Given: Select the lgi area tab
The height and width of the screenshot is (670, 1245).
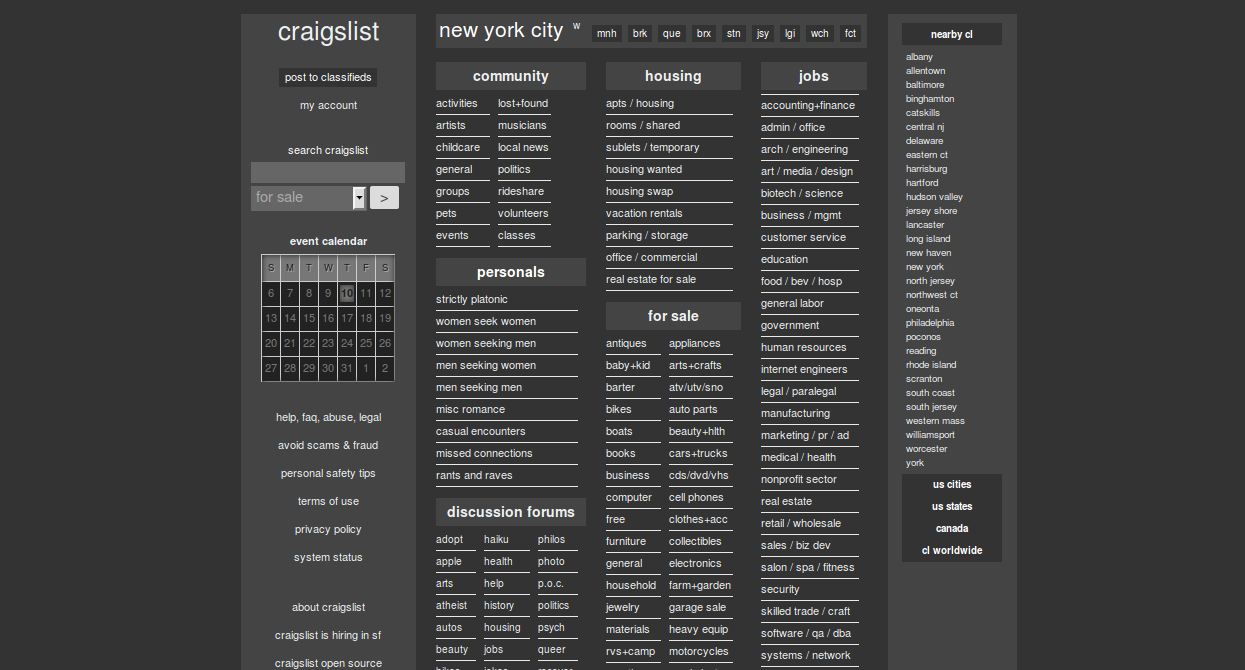Looking at the screenshot, I should coord(790,33).
